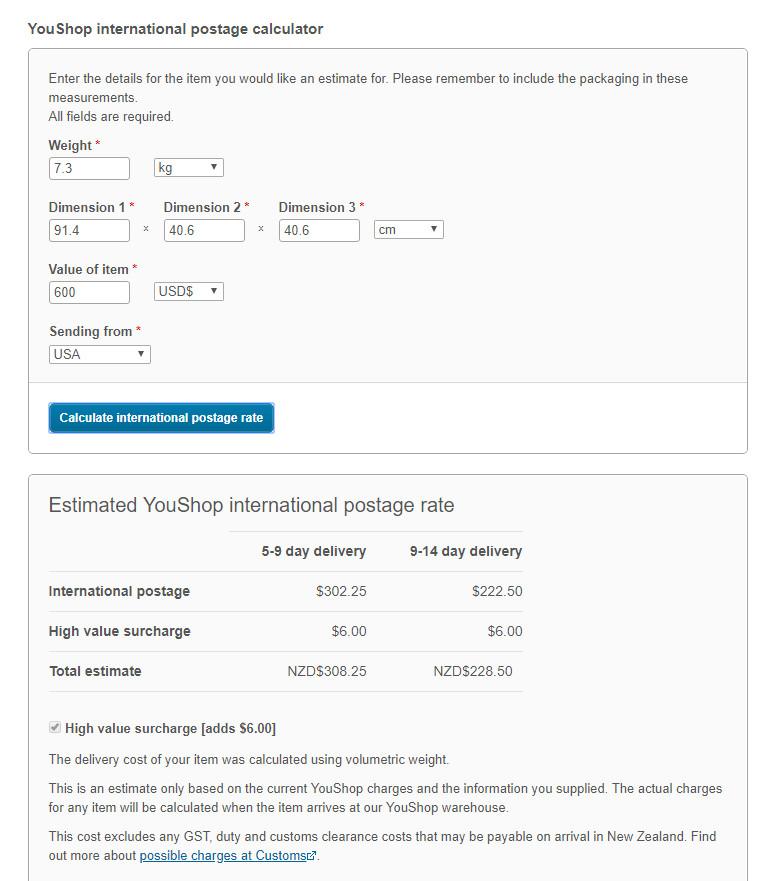Click the NZD$308.25 total estimate
This screenshot has height=881, width=764.
[x=327, y=671]
